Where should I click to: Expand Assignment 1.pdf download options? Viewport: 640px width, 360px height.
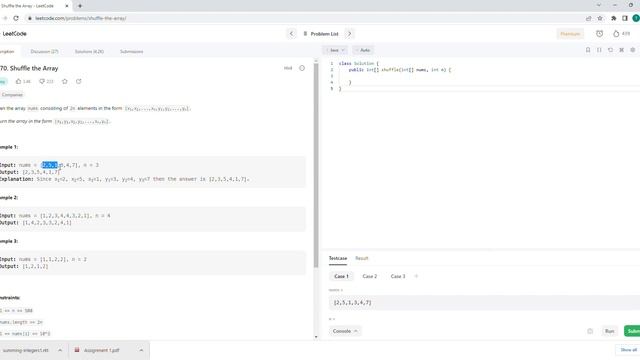pos(141,350)
